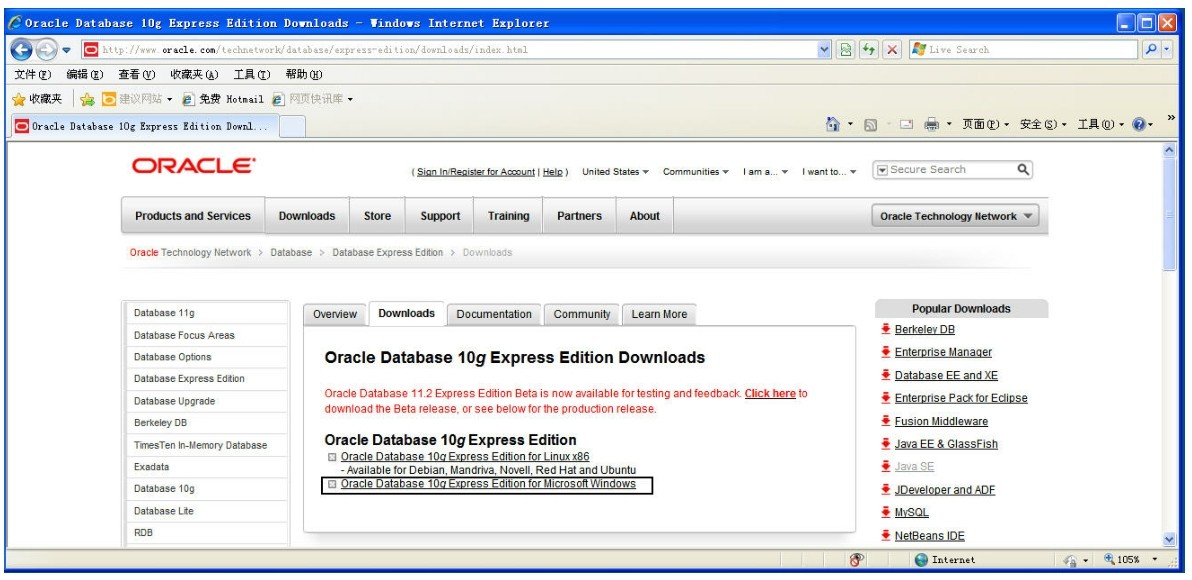Click the Secure Search magnifier icon
Viewport: 1192px width, 580px height.
(1023, 170)
